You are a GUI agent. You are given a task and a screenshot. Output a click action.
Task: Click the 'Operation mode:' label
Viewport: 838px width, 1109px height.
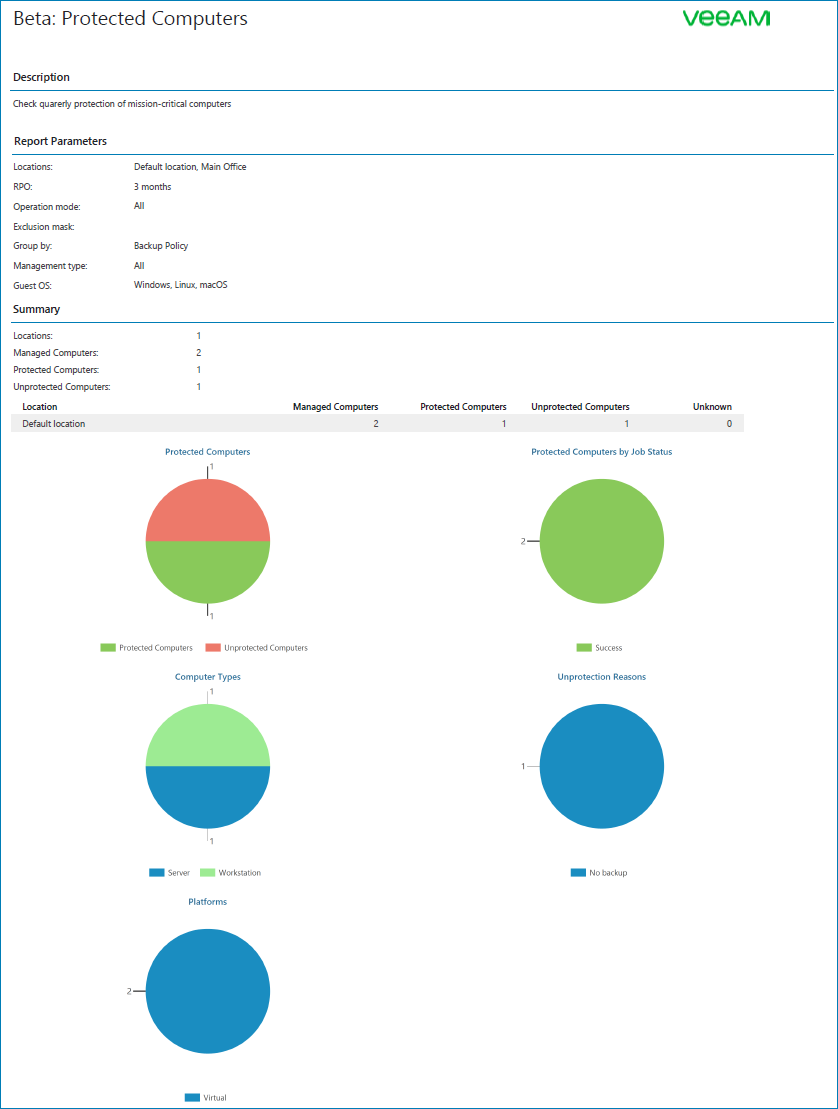click(47, 207)
